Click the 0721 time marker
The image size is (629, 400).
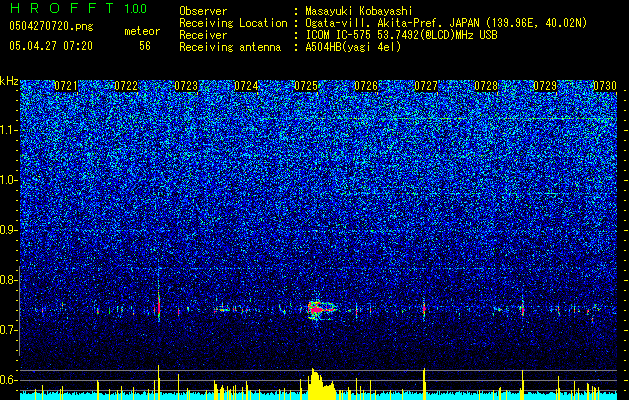coord(66,86)
